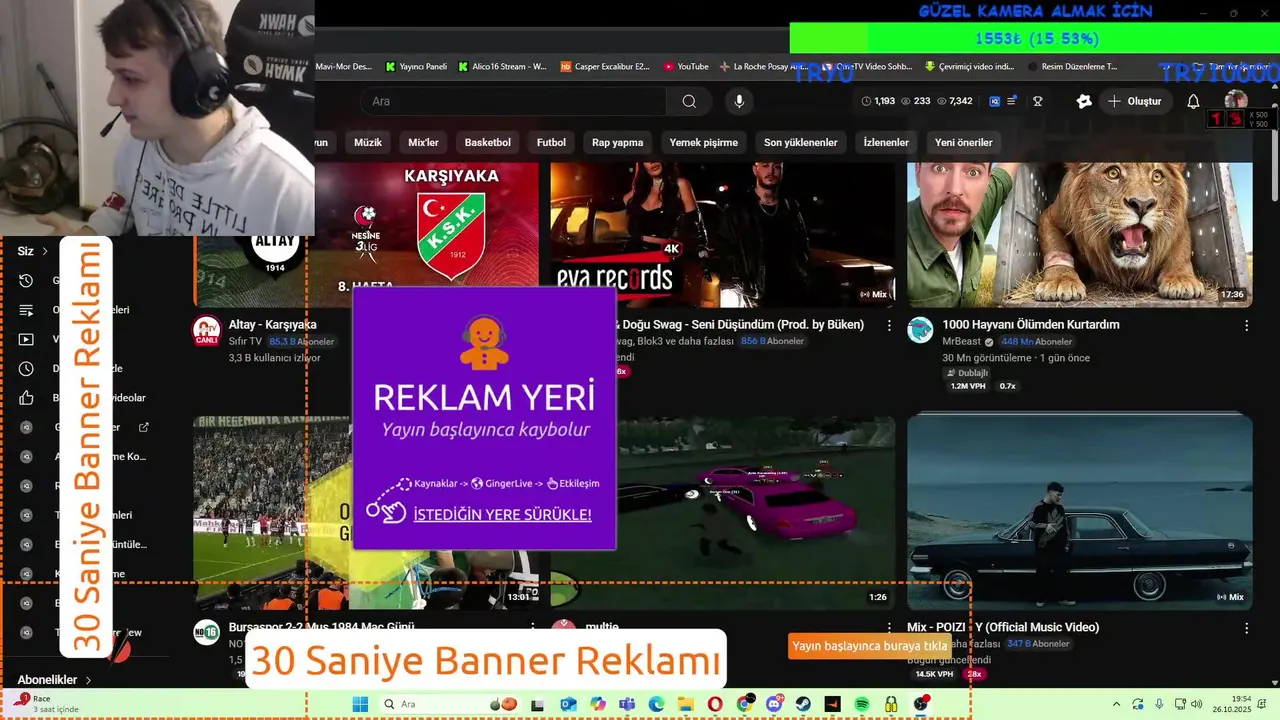Open the Casper Excalibur bookmark
This screenshot has height=720, width=1280.
point(605,67)
